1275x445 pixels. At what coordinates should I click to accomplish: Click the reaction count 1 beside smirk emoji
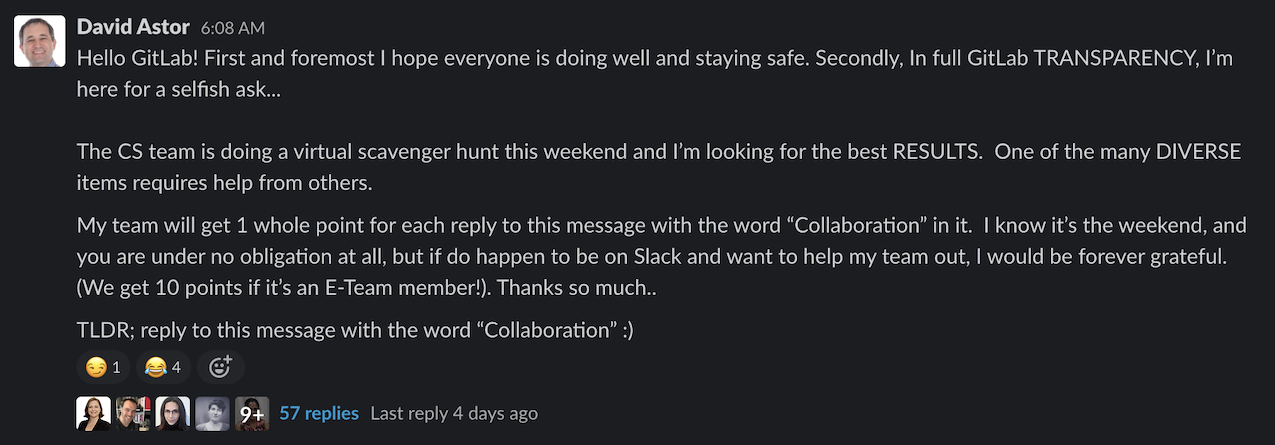click(x=116, y=368)
